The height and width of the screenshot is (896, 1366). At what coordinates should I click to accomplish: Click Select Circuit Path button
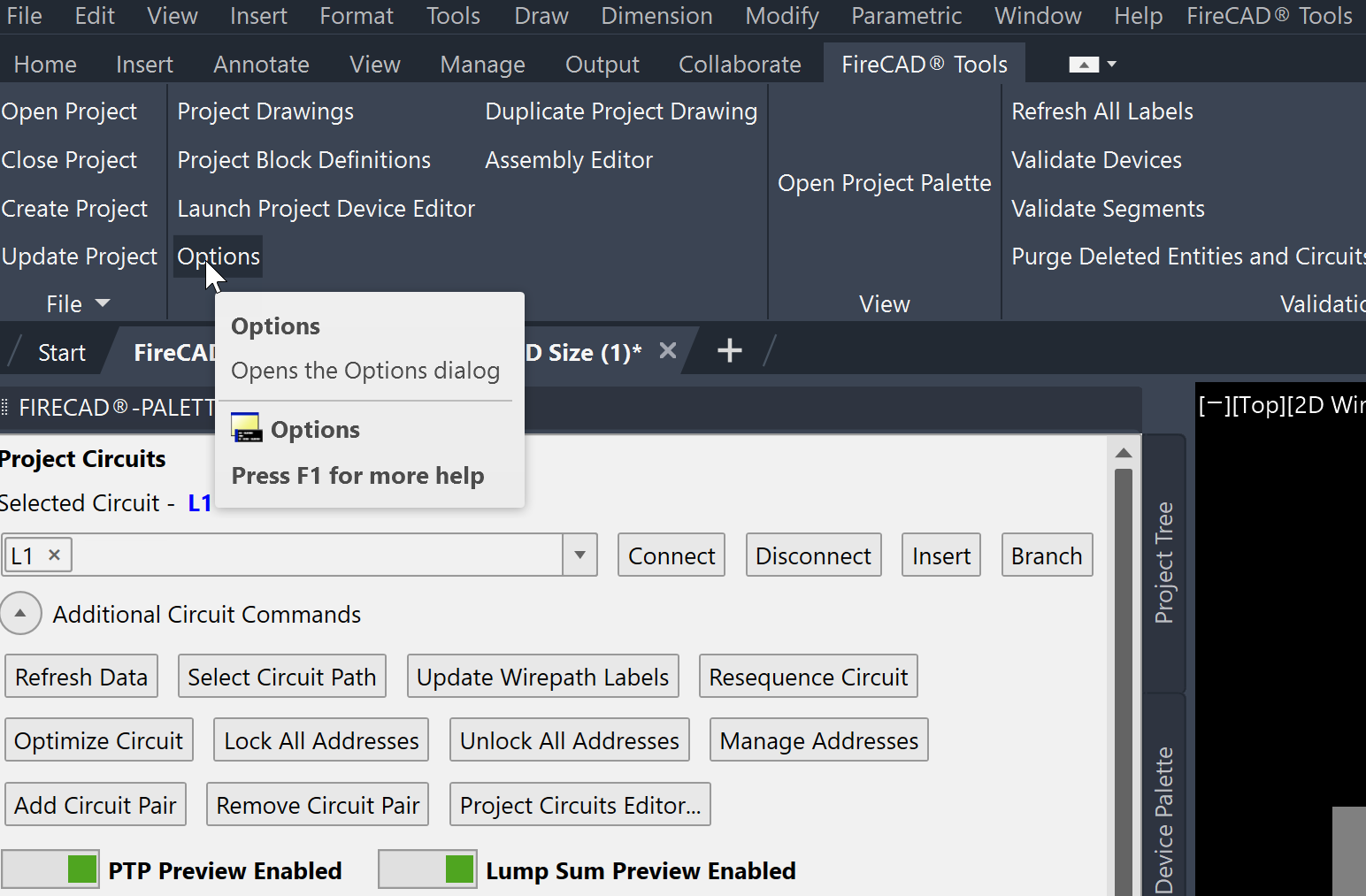[282, 676]
